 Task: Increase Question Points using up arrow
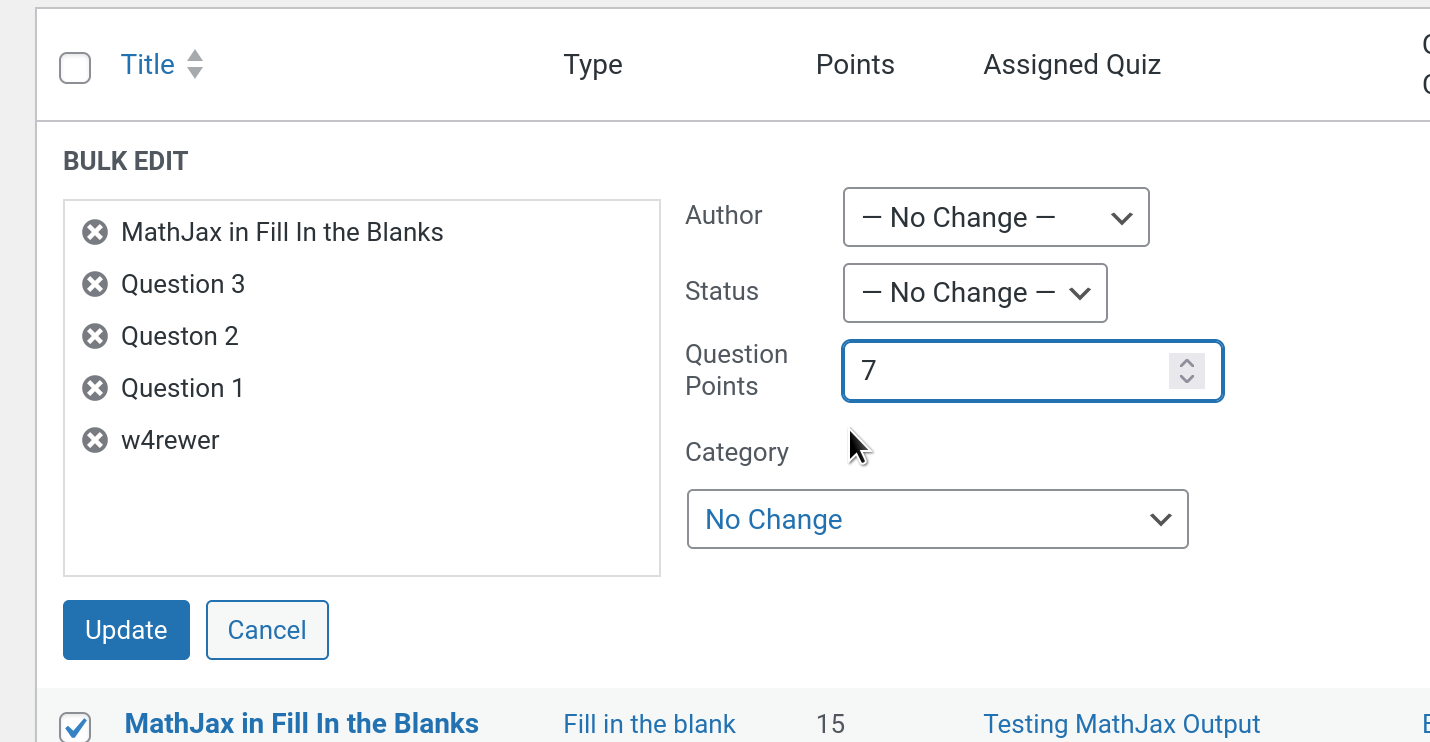[x=1186, y=364]
